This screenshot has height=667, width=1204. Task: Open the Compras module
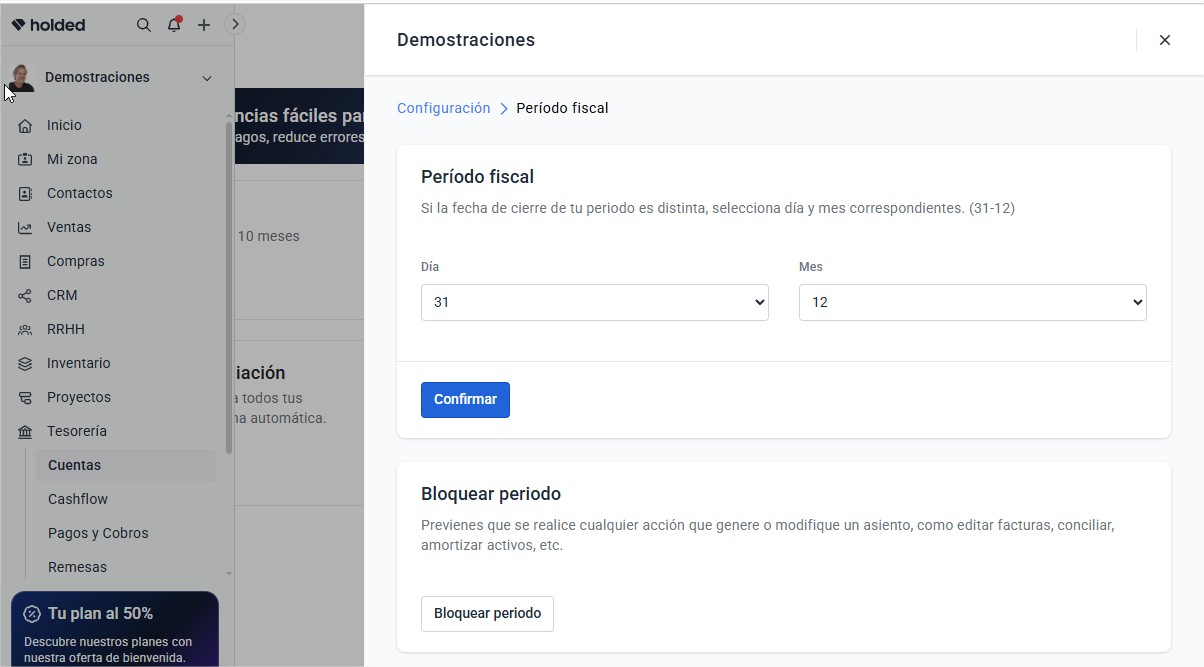[x=76, y=261]
